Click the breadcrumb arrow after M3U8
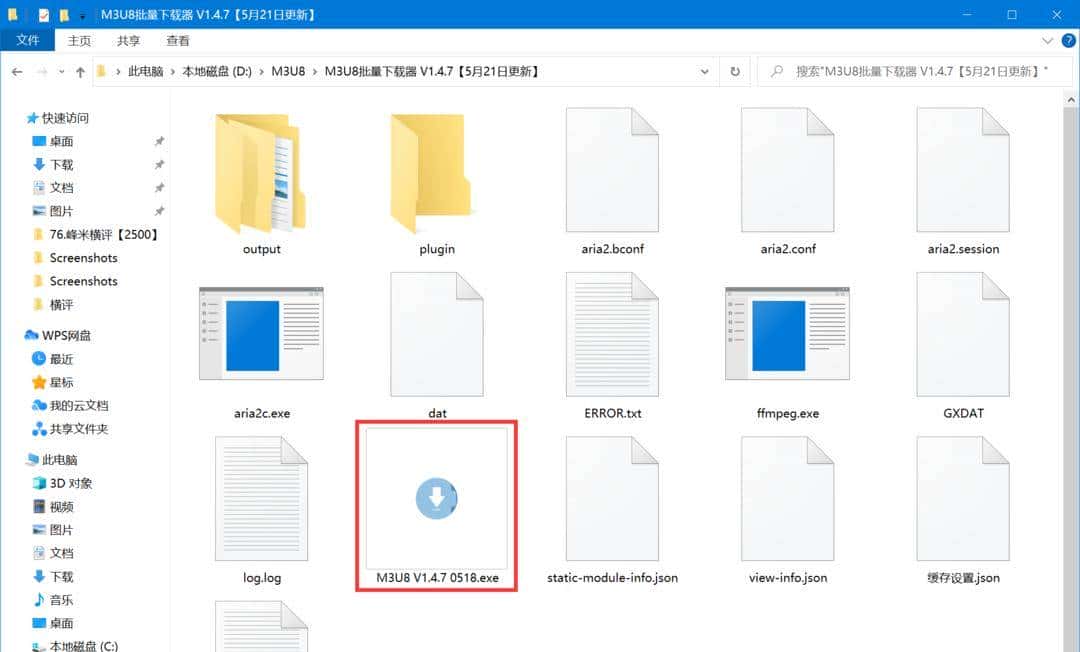The height and width of the screenshot is (652, 1080). click(x=315, y=72)
